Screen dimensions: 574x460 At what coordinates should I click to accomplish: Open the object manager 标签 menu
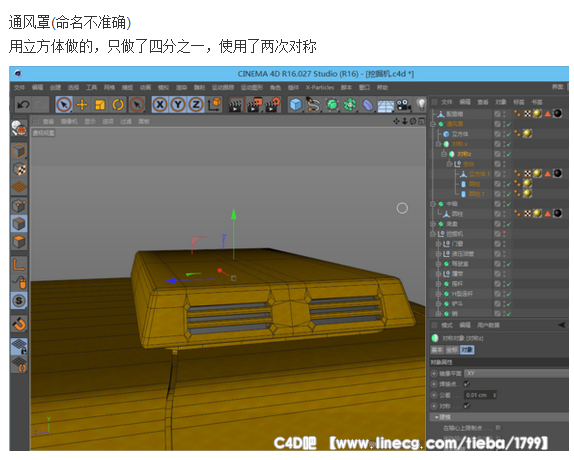coord(519,102)
